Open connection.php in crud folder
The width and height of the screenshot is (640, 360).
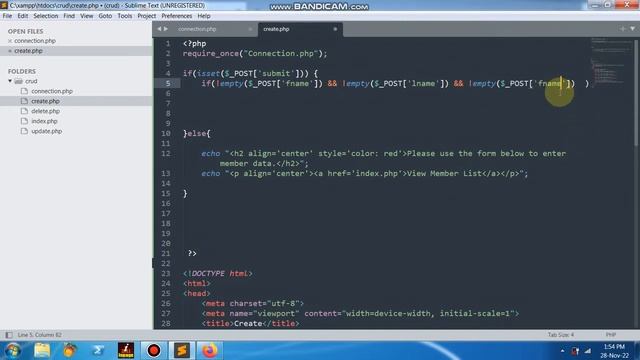(x=52, y=91)
